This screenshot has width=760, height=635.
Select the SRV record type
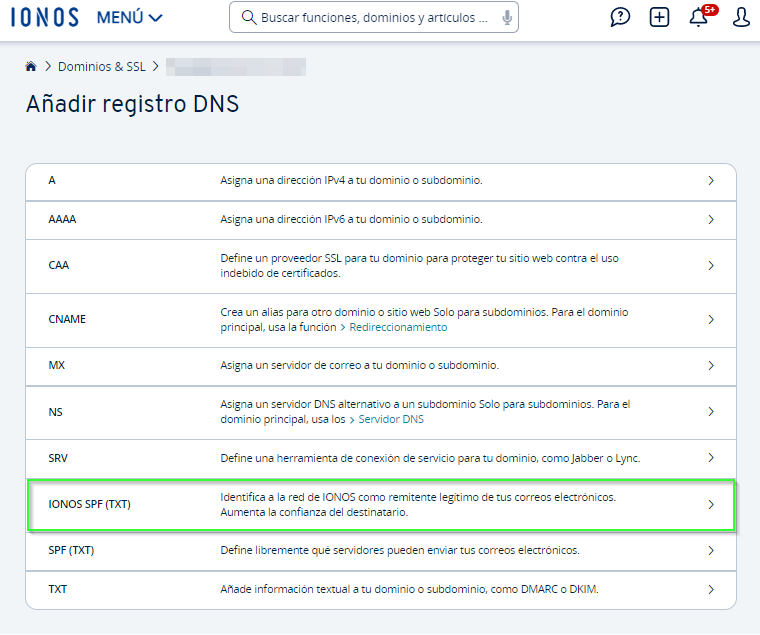(x=381, y=458)
